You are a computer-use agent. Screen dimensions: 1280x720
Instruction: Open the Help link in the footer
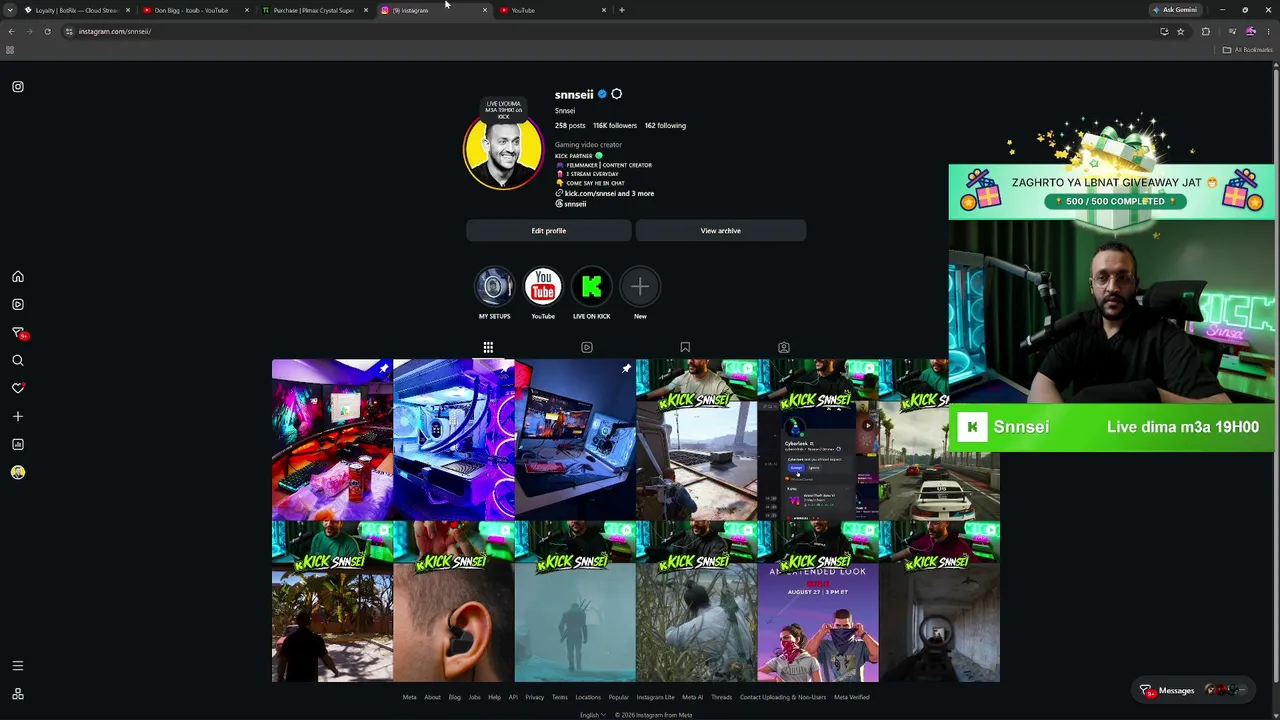point(494,698)
